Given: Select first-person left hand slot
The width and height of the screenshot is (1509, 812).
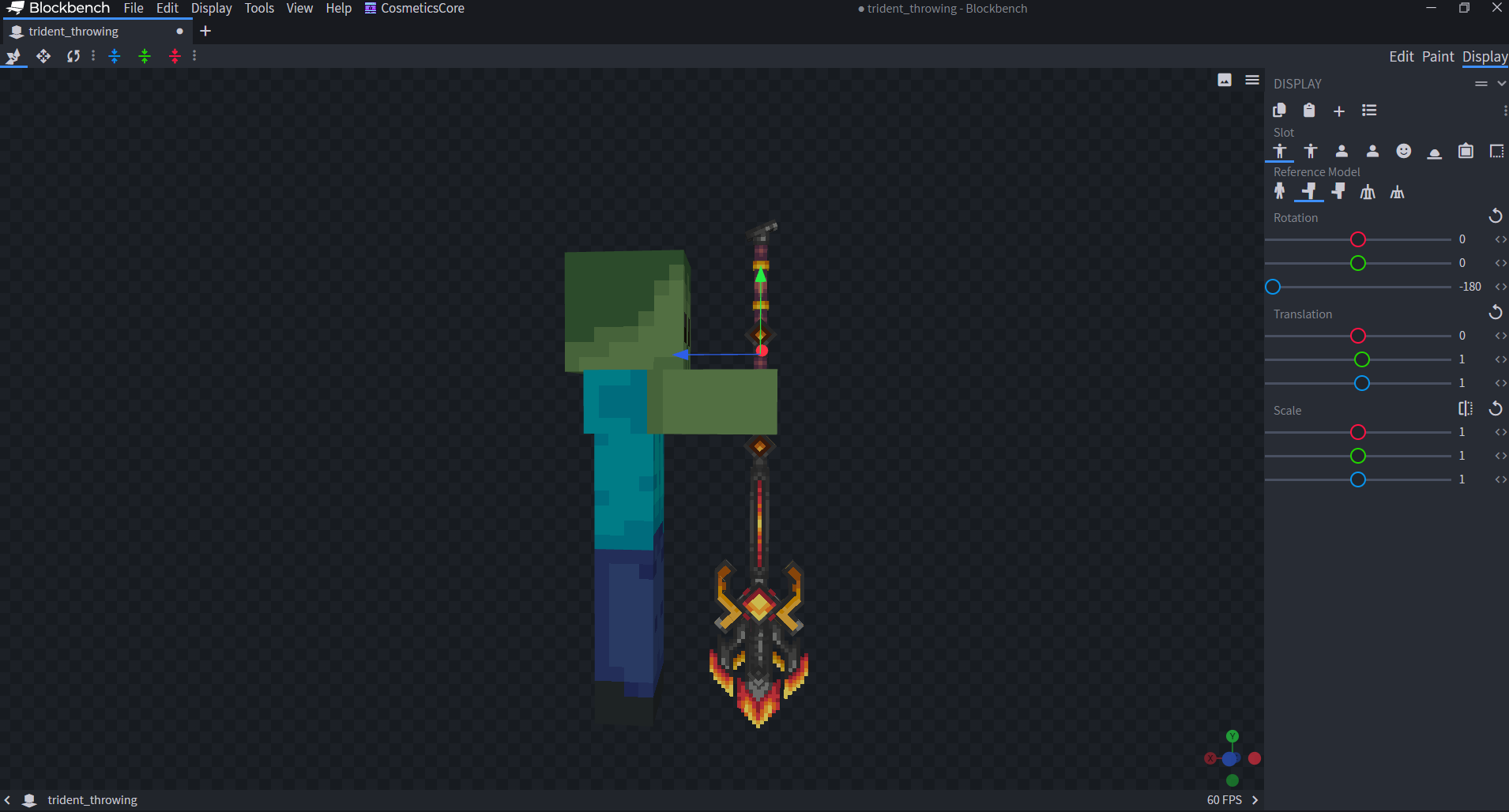Looking at the screenshot, I should [x=1372, y=151].
